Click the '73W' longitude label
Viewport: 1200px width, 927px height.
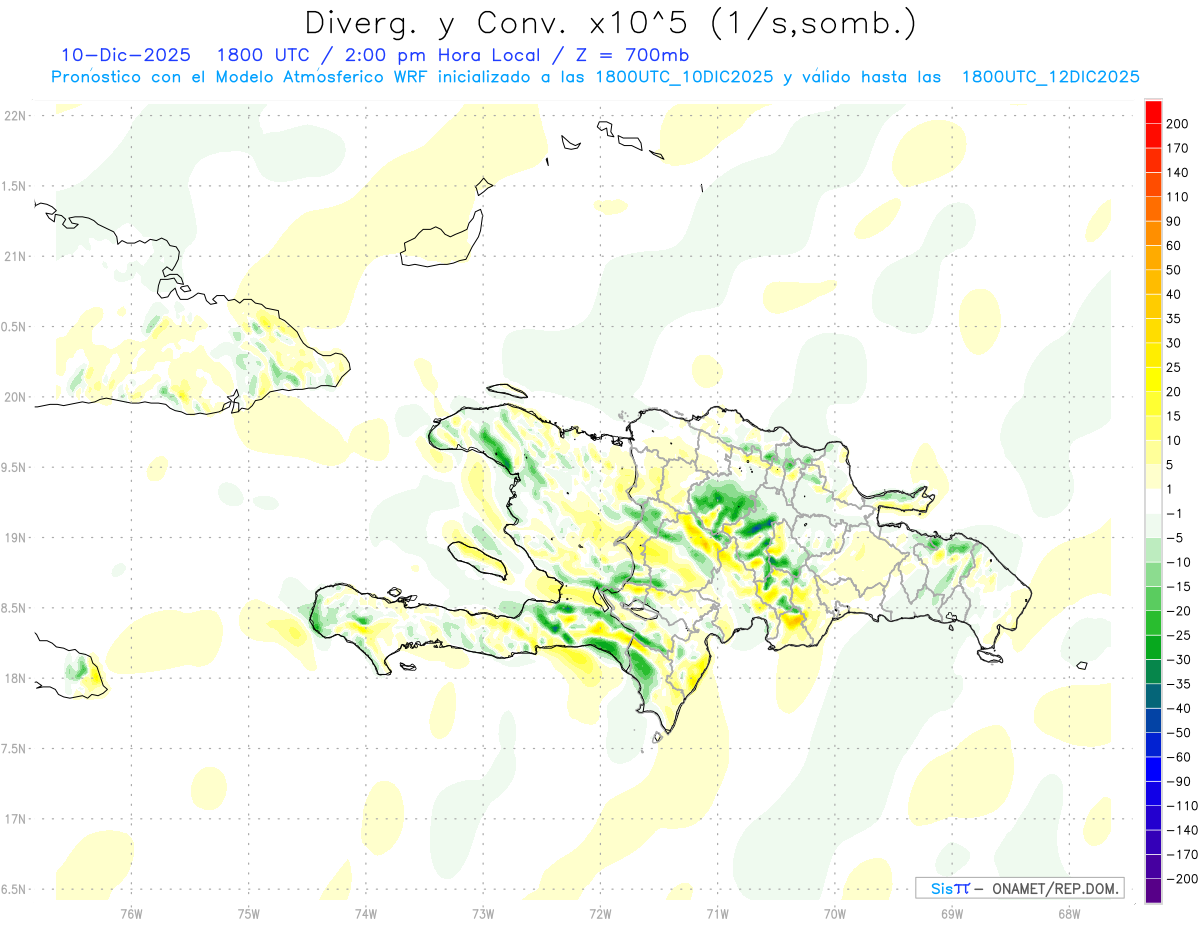483,914
